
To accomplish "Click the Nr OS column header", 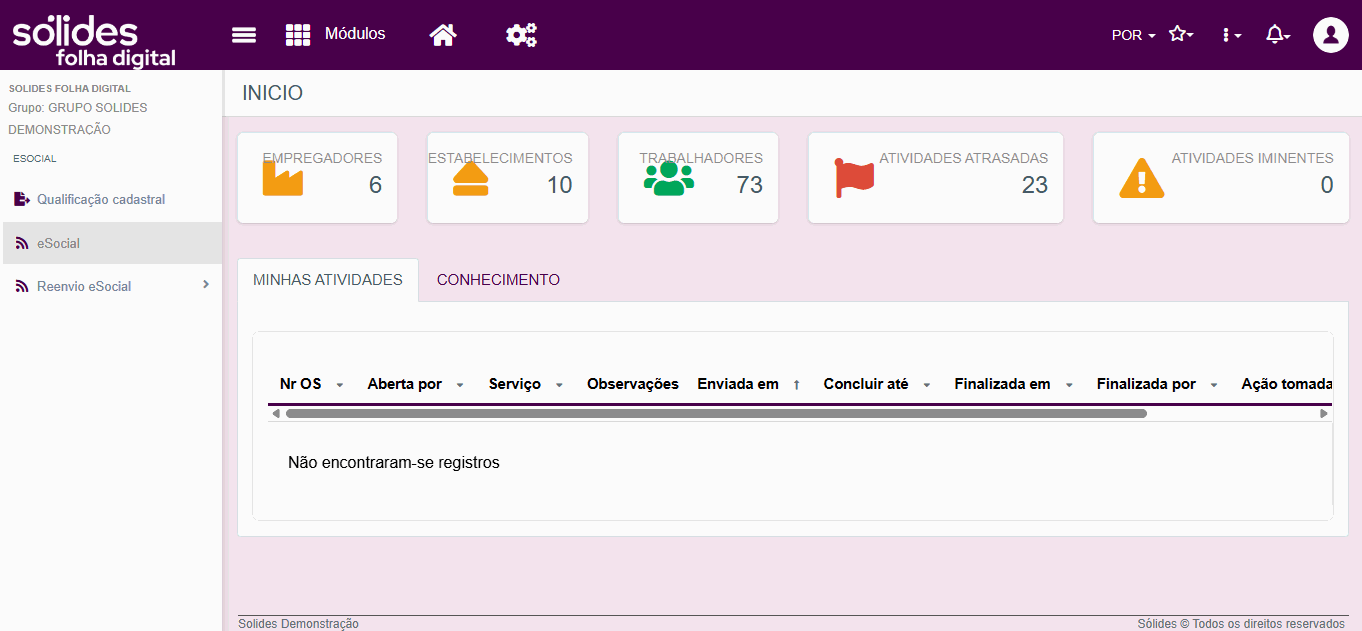I will pyautogui.click(x=300, y=384).
